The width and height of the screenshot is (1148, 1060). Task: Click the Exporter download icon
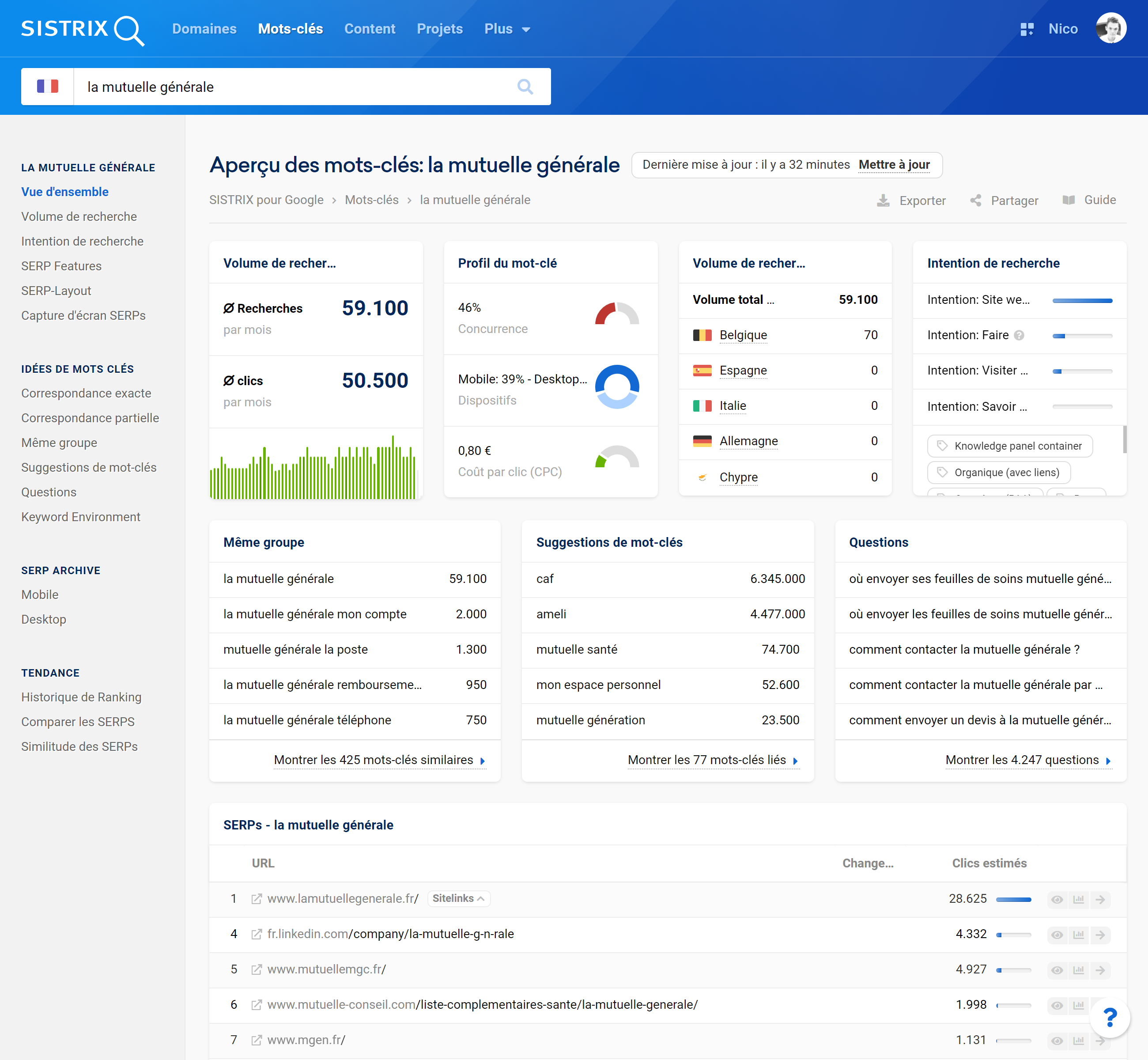coord(883,200)
